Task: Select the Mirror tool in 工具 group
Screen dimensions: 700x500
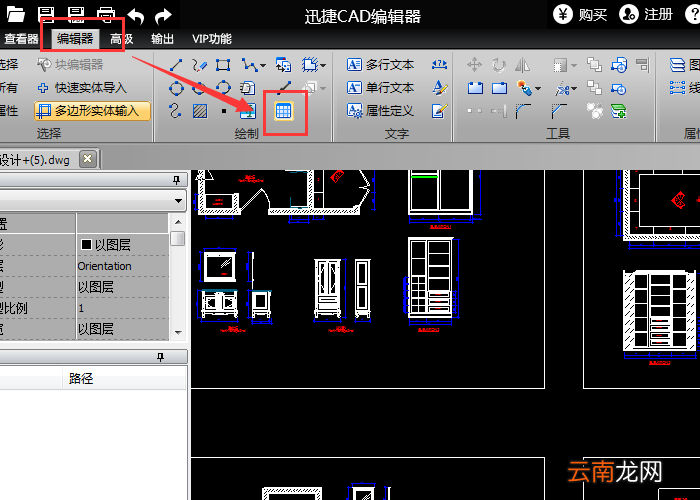Action: point(522,65)
